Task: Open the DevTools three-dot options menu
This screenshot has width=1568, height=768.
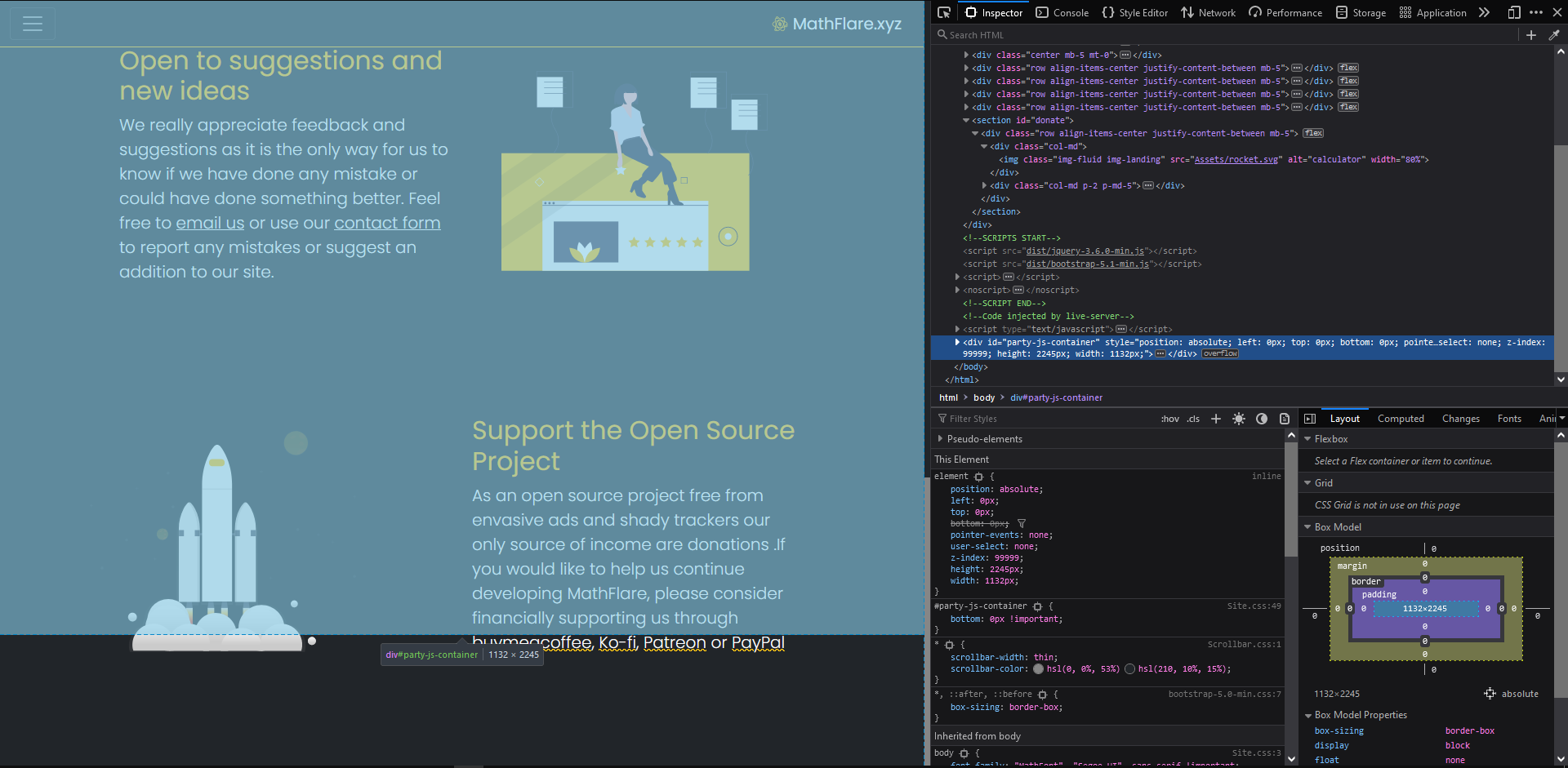Action: coord(1536,12)
